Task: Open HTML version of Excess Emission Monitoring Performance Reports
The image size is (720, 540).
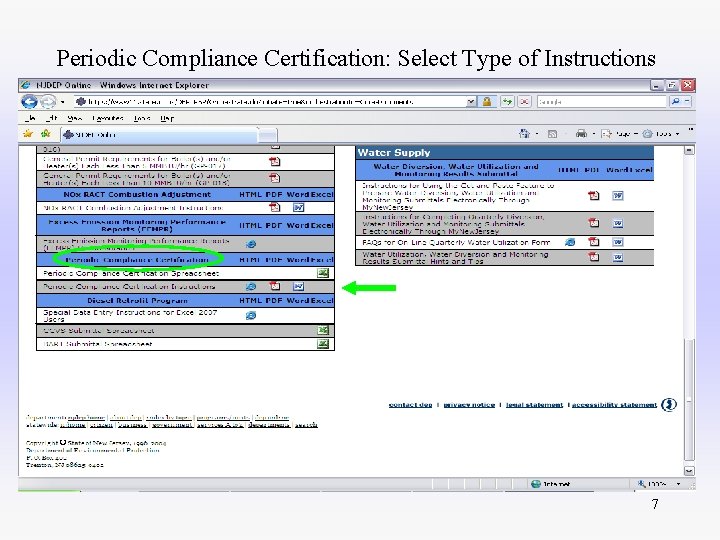Action: coord(251,244)
